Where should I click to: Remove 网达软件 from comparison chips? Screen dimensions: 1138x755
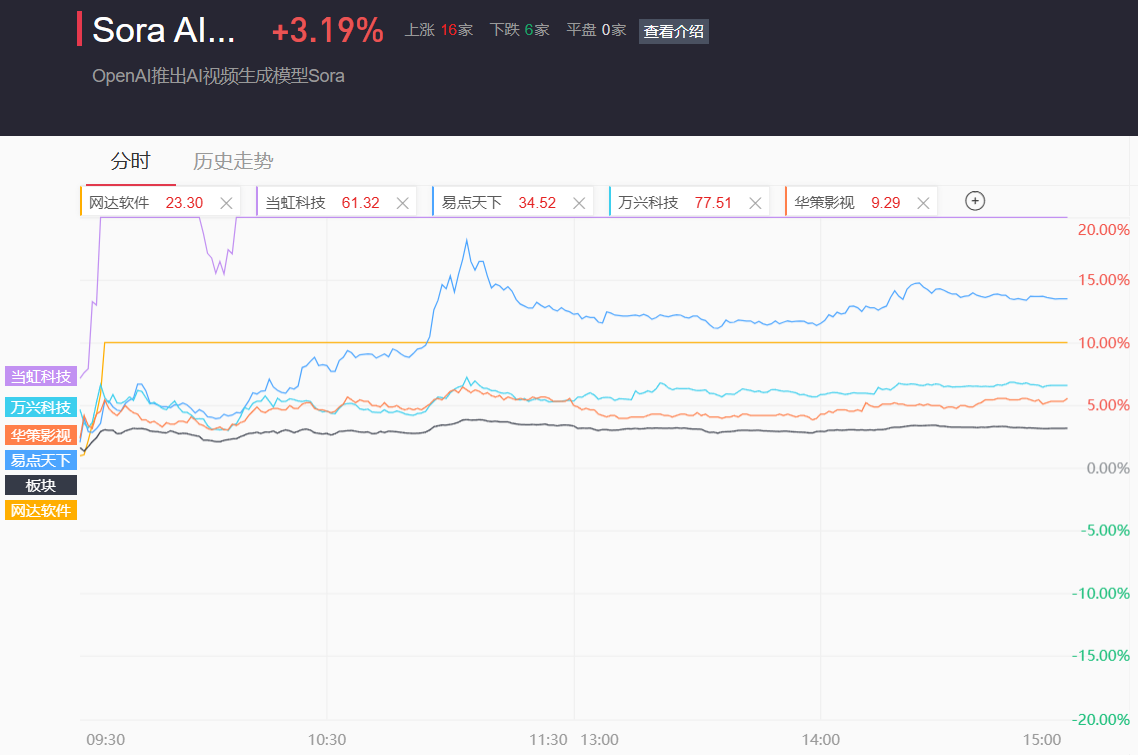226,203
